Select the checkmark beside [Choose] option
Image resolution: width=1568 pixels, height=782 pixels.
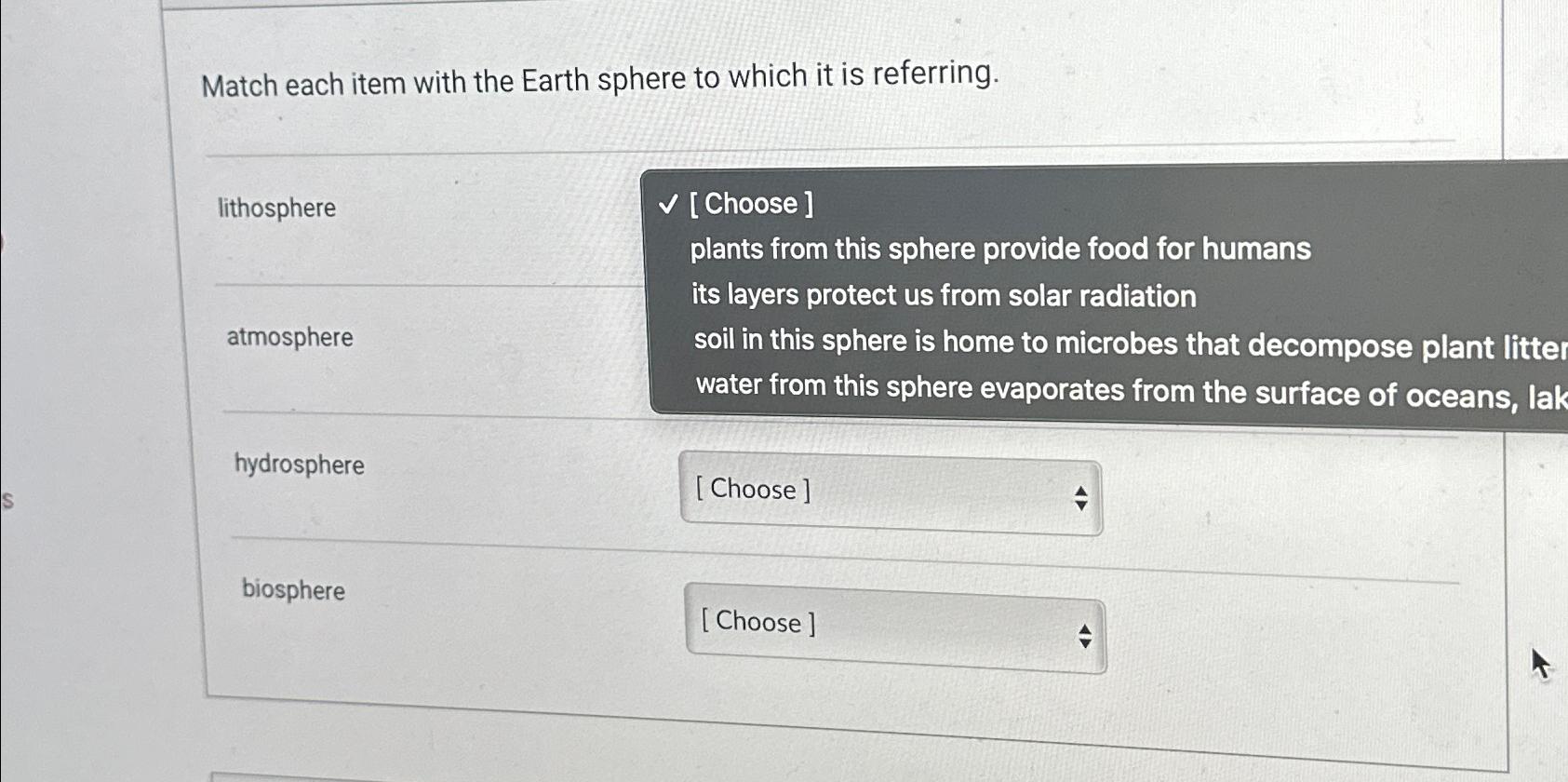click(x=668, y=205)
